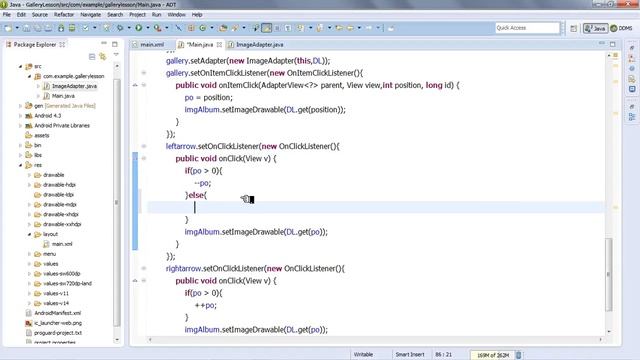The image size is (640, 360).
Task: Click the Console icon in right trim
Action: 632,89
